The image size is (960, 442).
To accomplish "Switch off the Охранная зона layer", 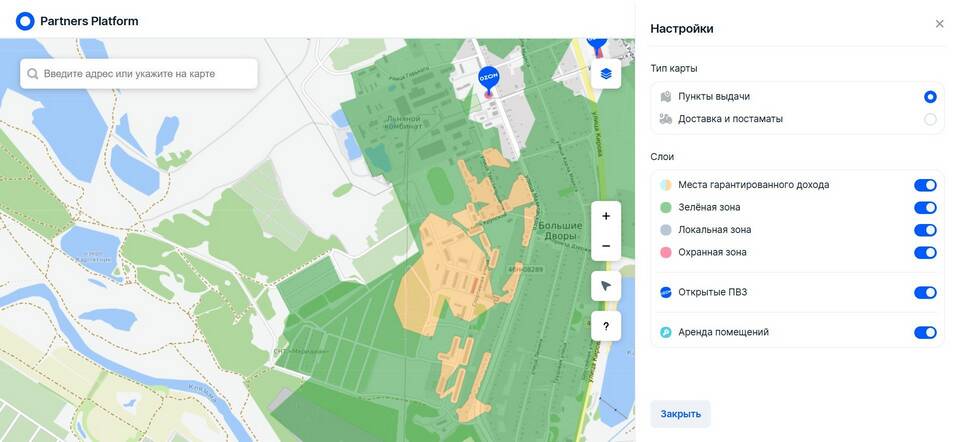I will 925,253.
